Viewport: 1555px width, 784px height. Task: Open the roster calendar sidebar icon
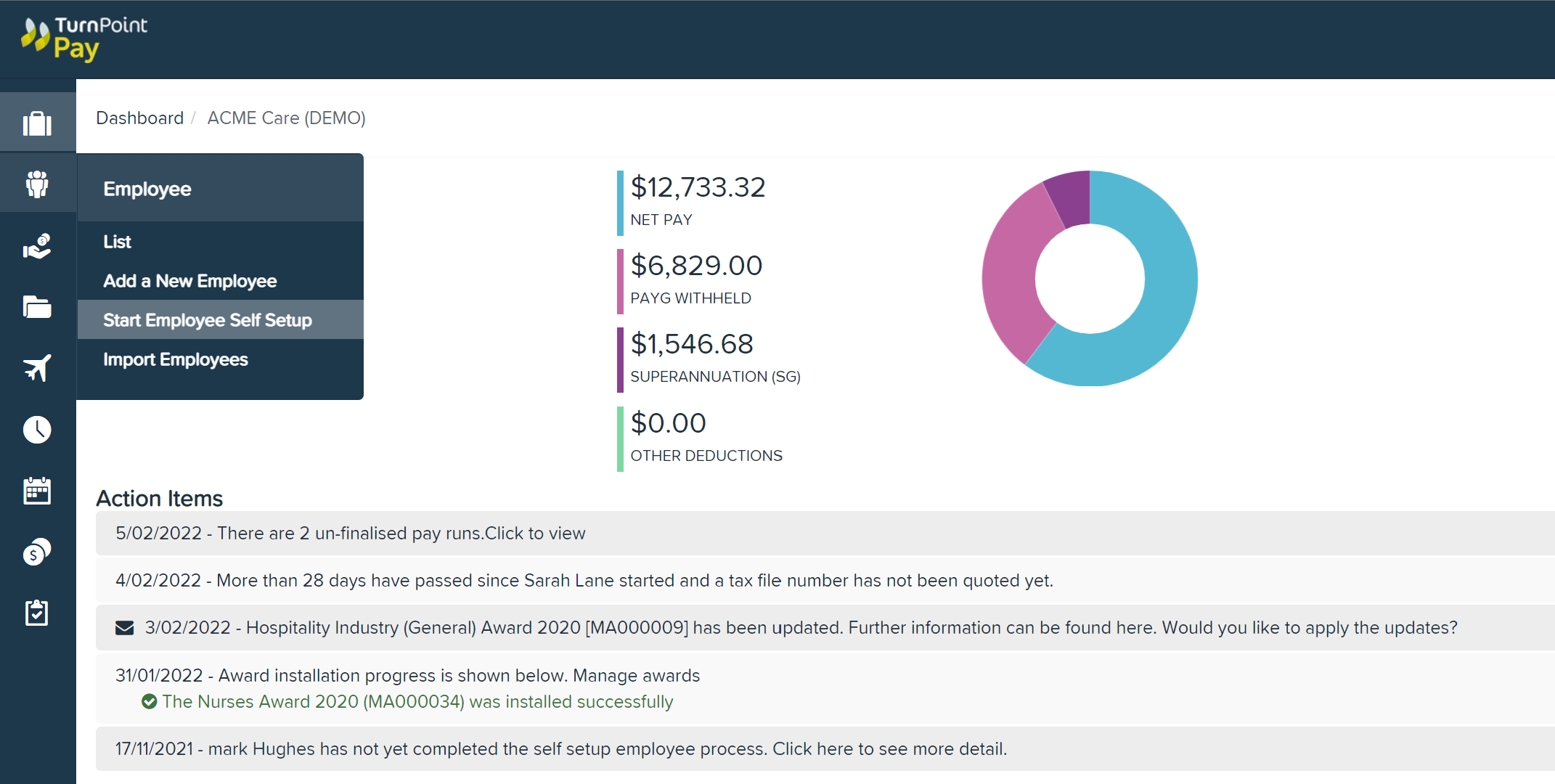37,491
